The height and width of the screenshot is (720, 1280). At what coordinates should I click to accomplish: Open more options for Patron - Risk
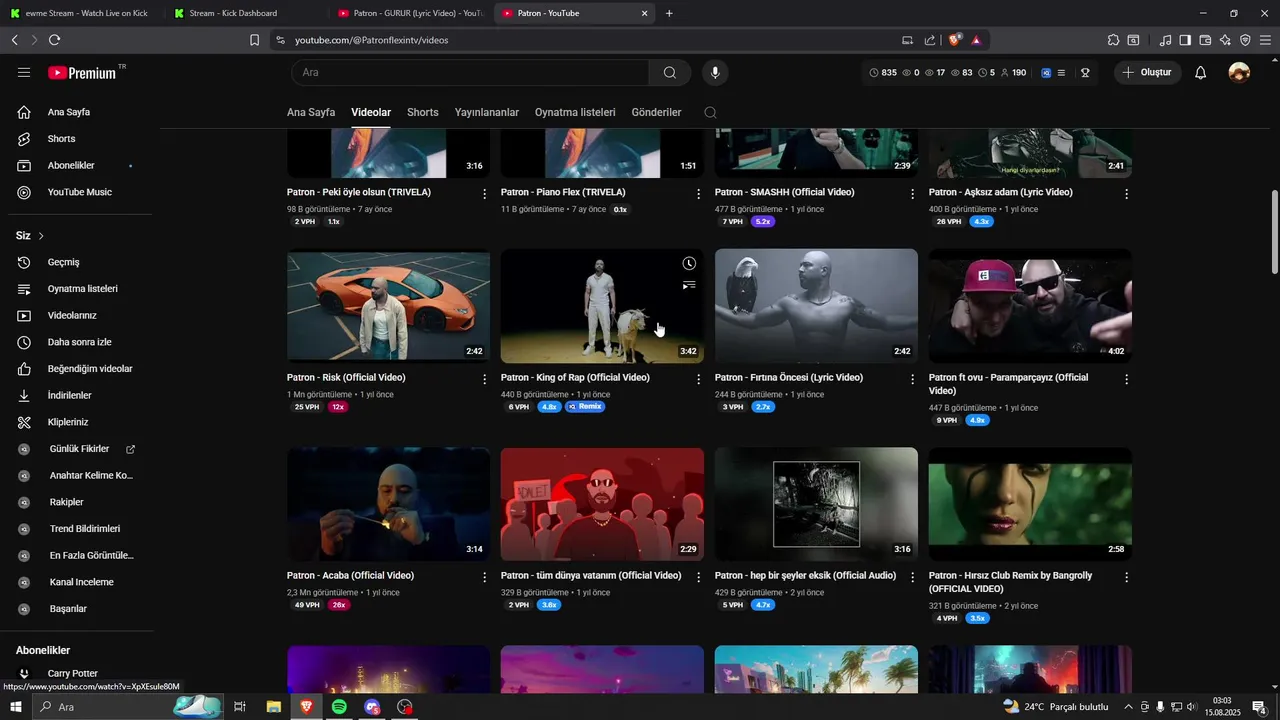tap(485, 379)
